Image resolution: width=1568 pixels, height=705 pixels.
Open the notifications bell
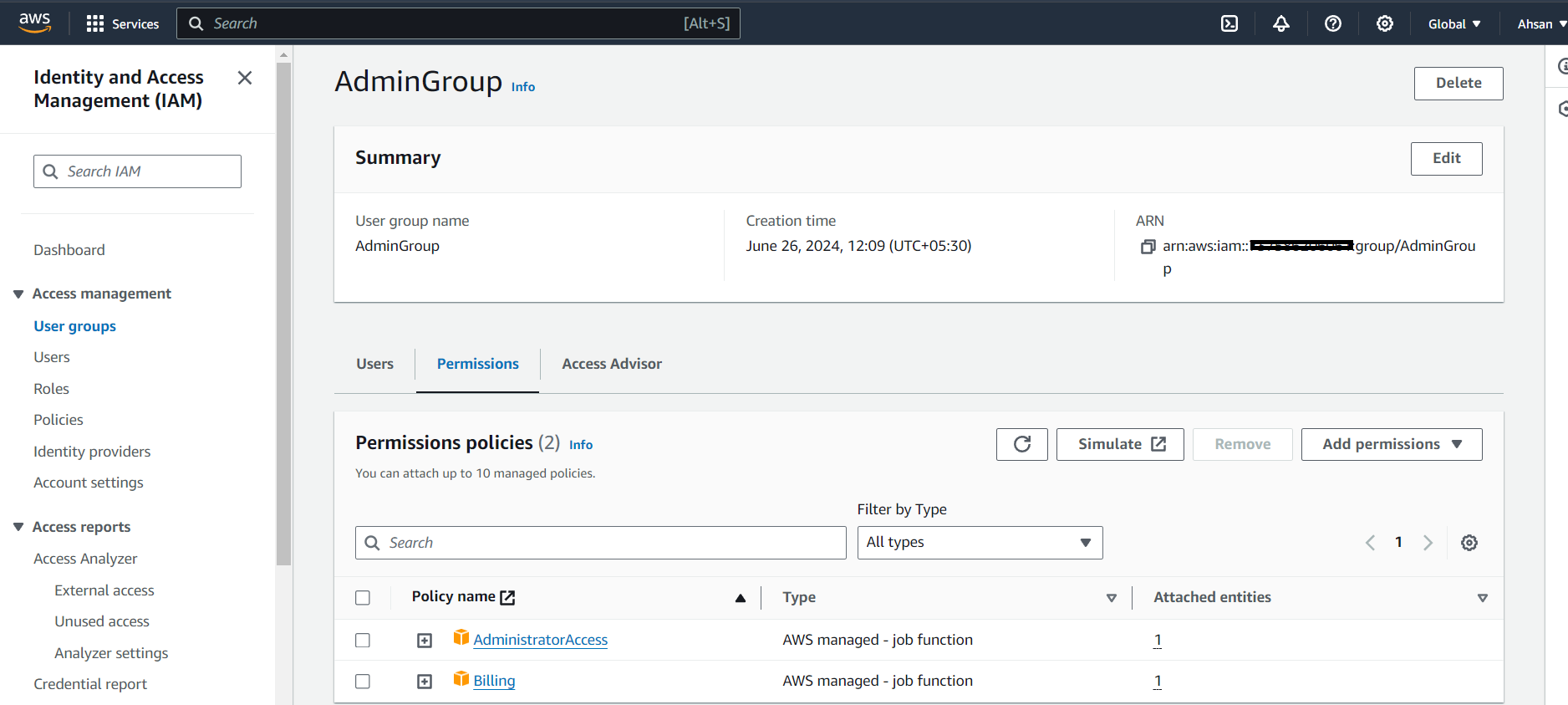[x=1281, y=23]
